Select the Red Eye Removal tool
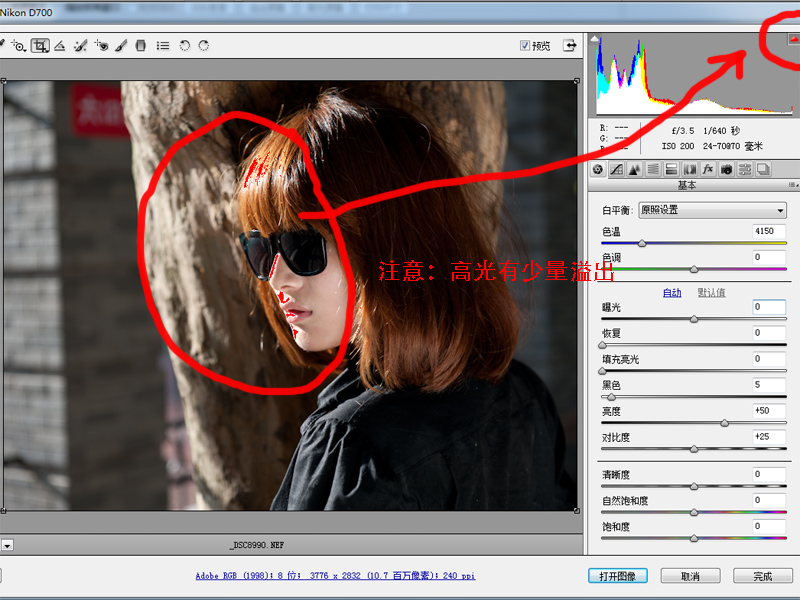The height and width of the screenshot is (600, 800). click(102, 46)
